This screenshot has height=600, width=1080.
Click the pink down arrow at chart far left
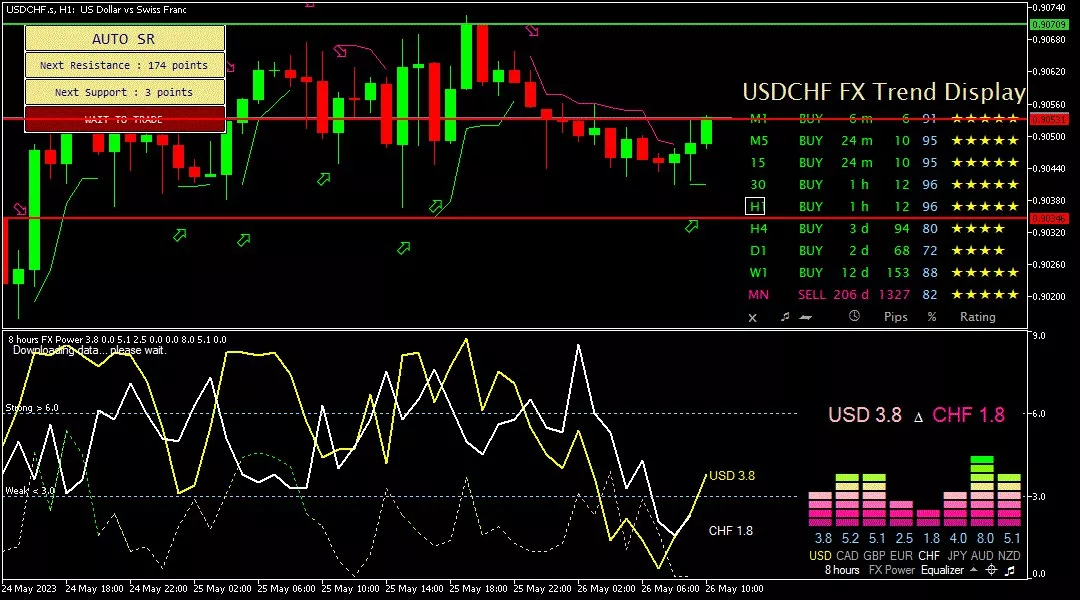click(19, 210)
